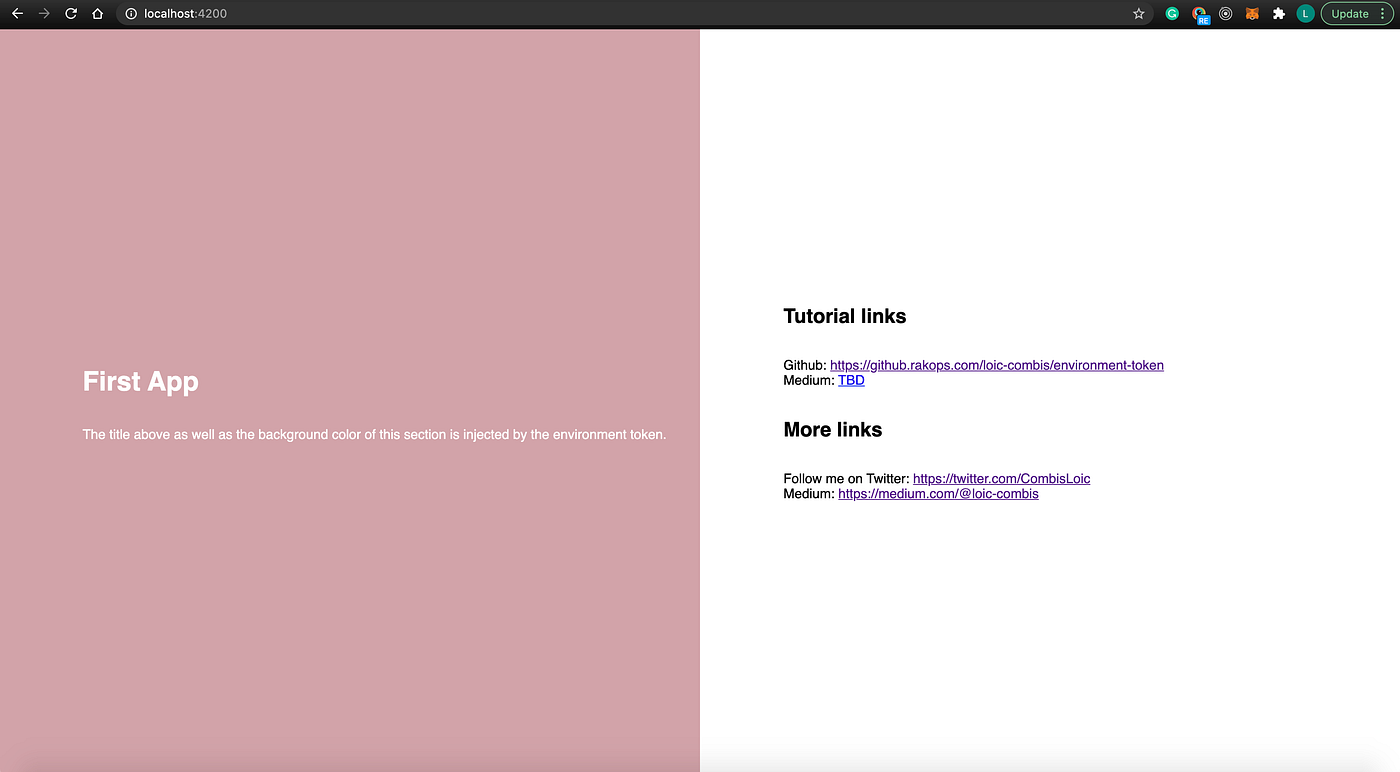The image size is (1400, 772).
Task: Click the Grammarly extension icon
Action: (1171, 13)
